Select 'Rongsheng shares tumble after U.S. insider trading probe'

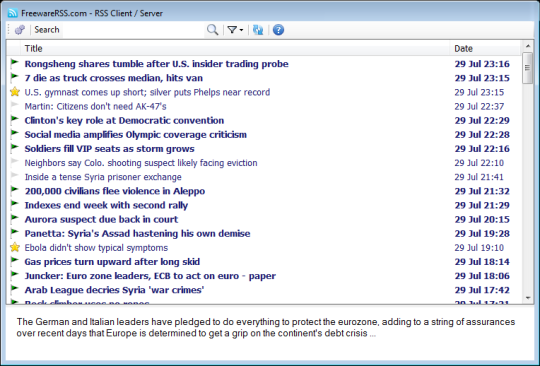(156, 64)
